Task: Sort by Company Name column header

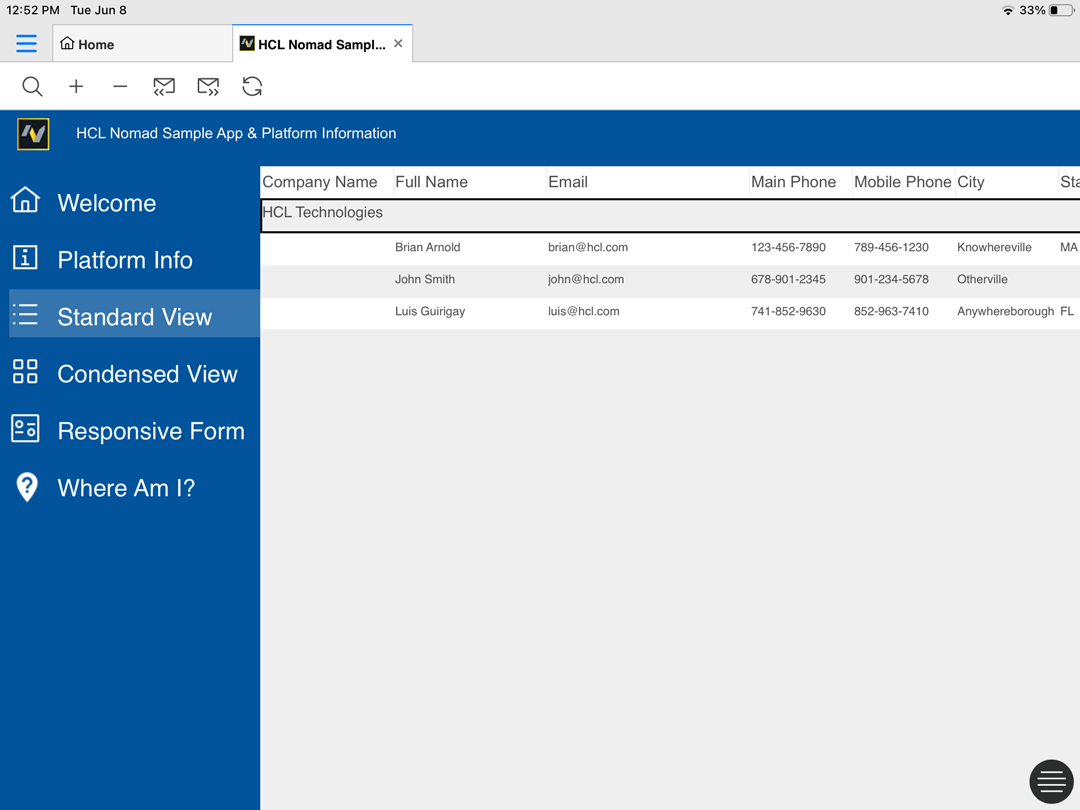Action: coord(320,182)
